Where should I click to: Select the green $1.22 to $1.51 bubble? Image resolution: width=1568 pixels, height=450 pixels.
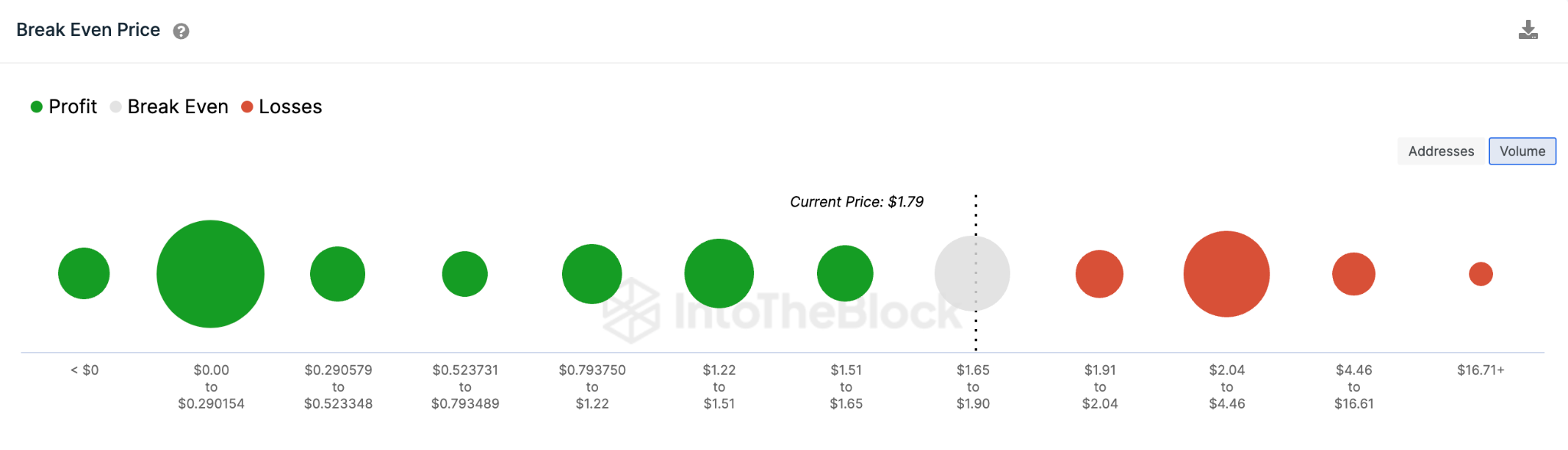[719, 273]
